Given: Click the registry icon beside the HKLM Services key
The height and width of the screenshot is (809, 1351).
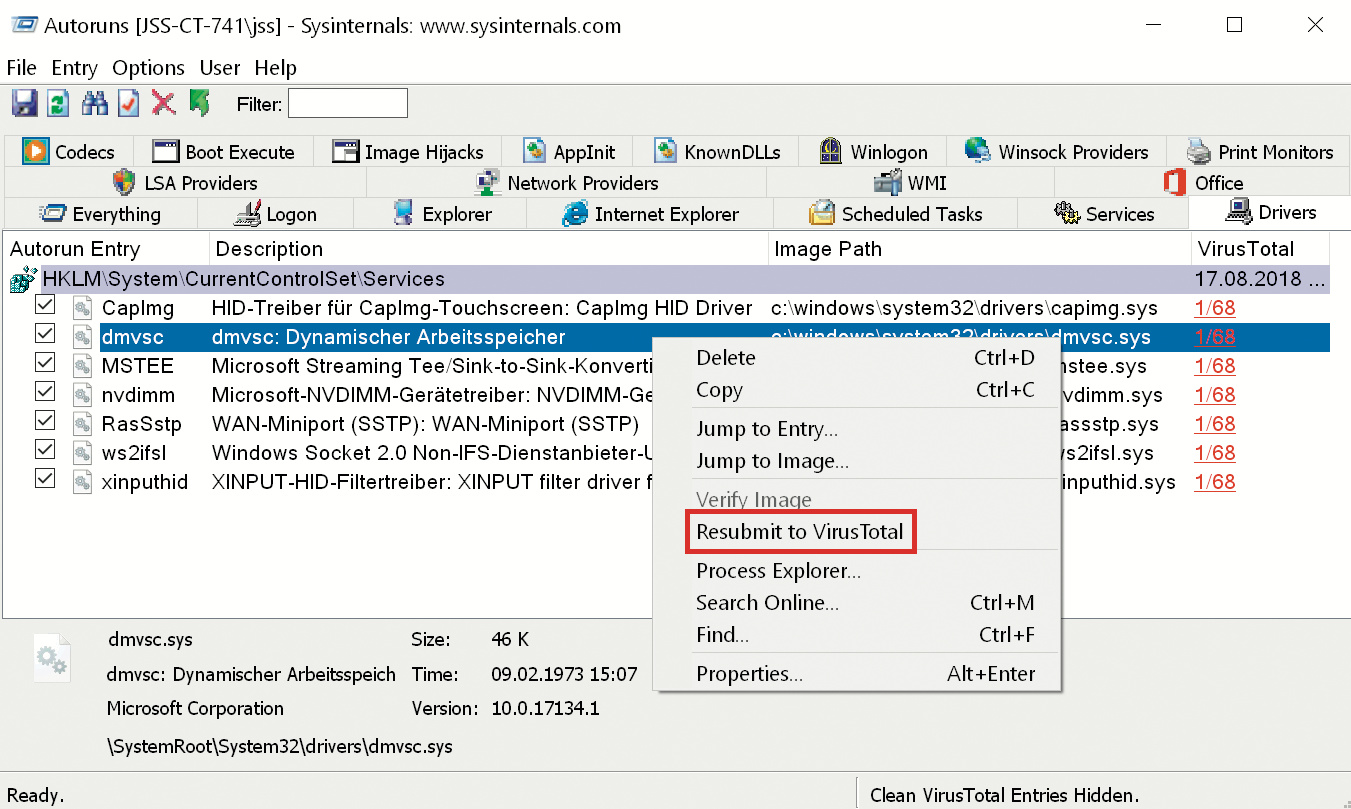Looking at the screenshot, I should pyautogui.click(x=23, y=280).
